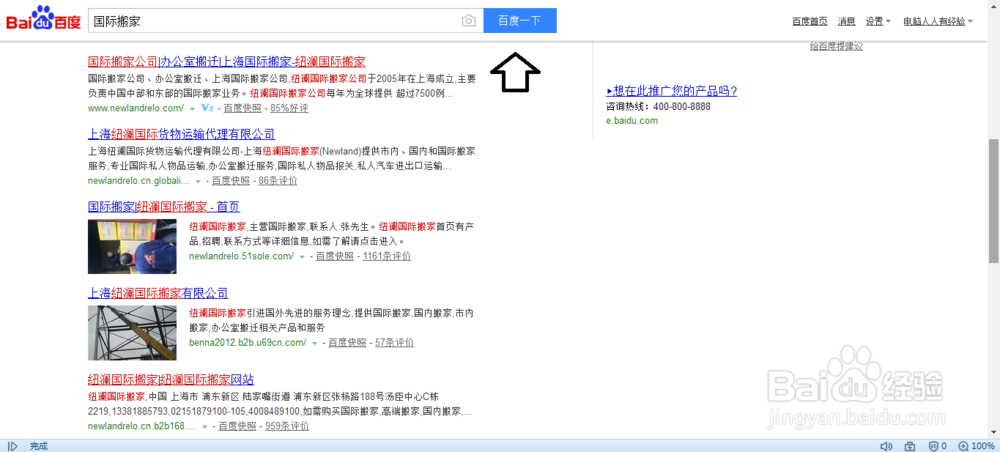This screenshot has width=1000, height=452.
Task: Focus the search field containing 国际搬家
Action: [274, 21]
